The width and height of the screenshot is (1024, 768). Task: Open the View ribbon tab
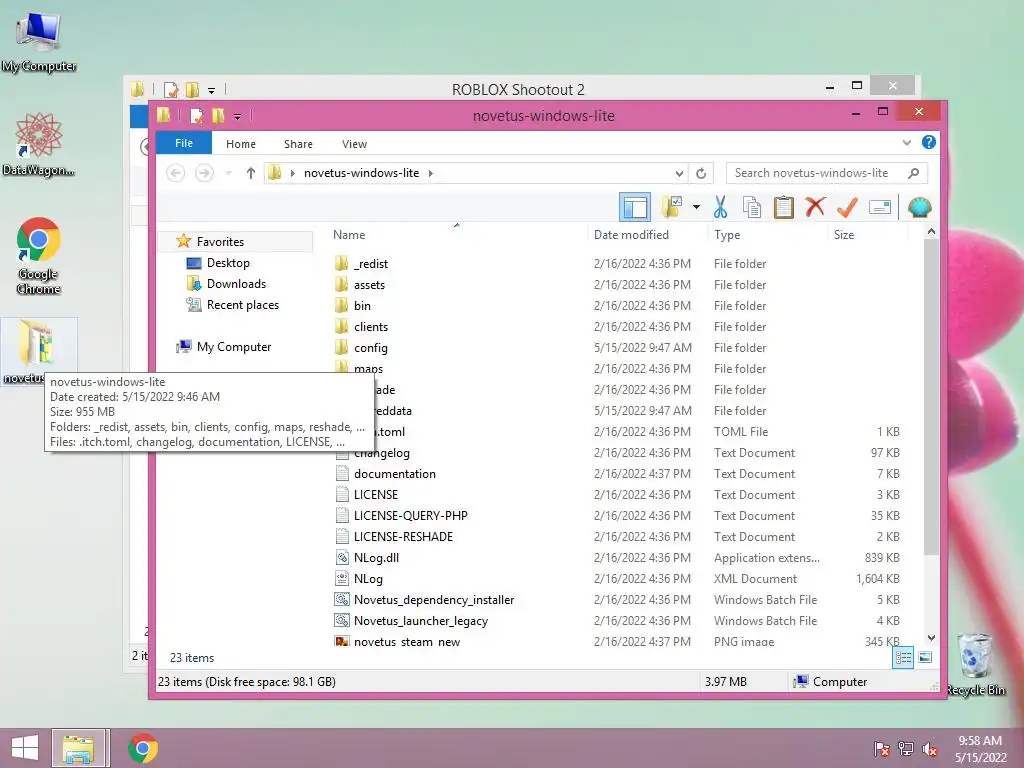coord(355,144)
